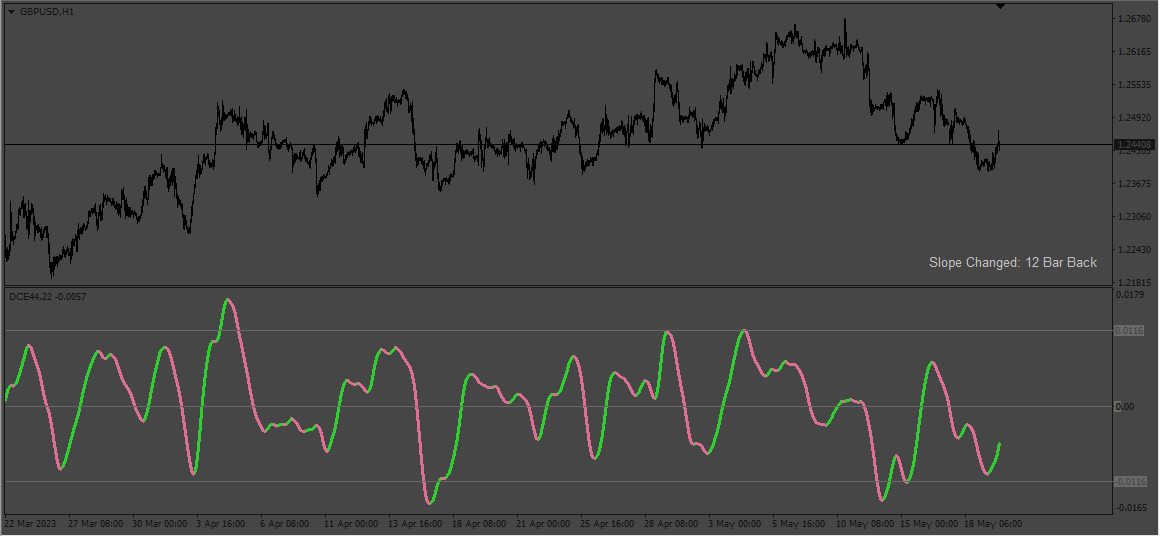Image resolution: width=1160 pixels, height=537 pixels.
Task: Click the '6 Apr 08:00' time label
Action: click(285, 524)
